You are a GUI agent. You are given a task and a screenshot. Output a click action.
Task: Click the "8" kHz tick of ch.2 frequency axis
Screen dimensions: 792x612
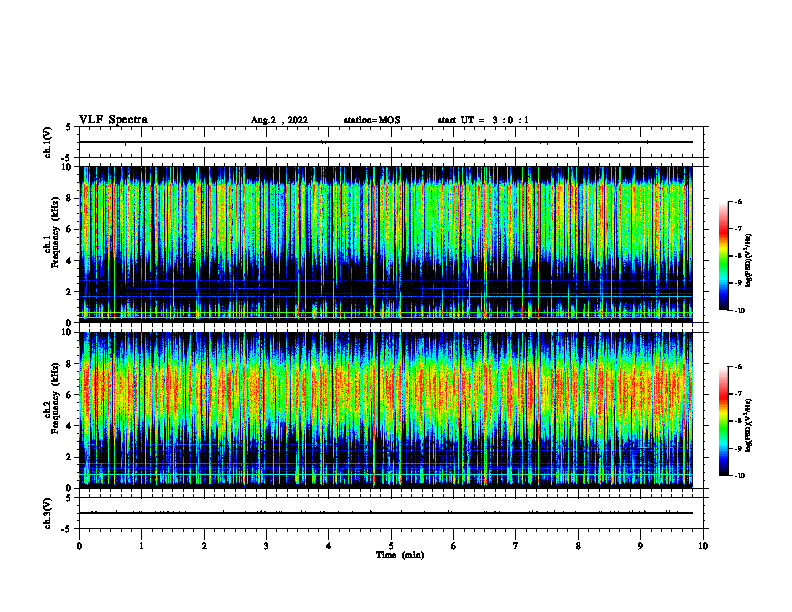(x=69, y=364)
